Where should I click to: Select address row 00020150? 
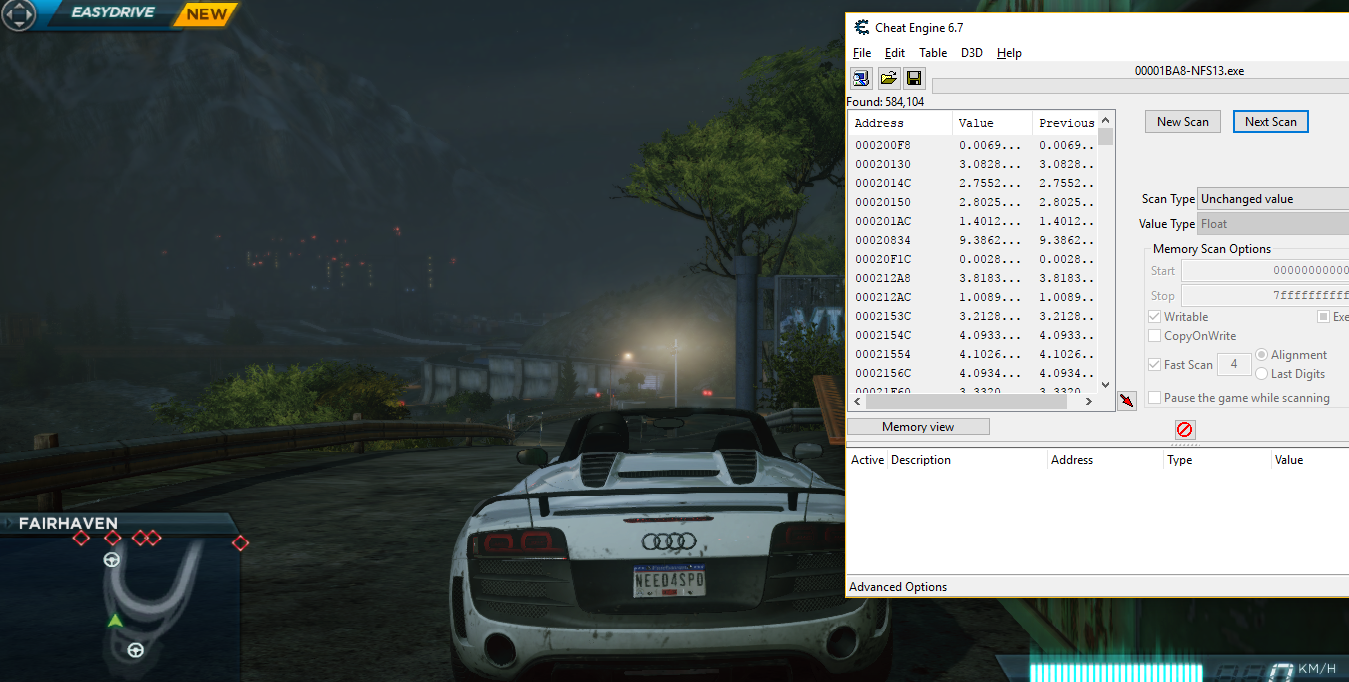(x=972, y=202)
